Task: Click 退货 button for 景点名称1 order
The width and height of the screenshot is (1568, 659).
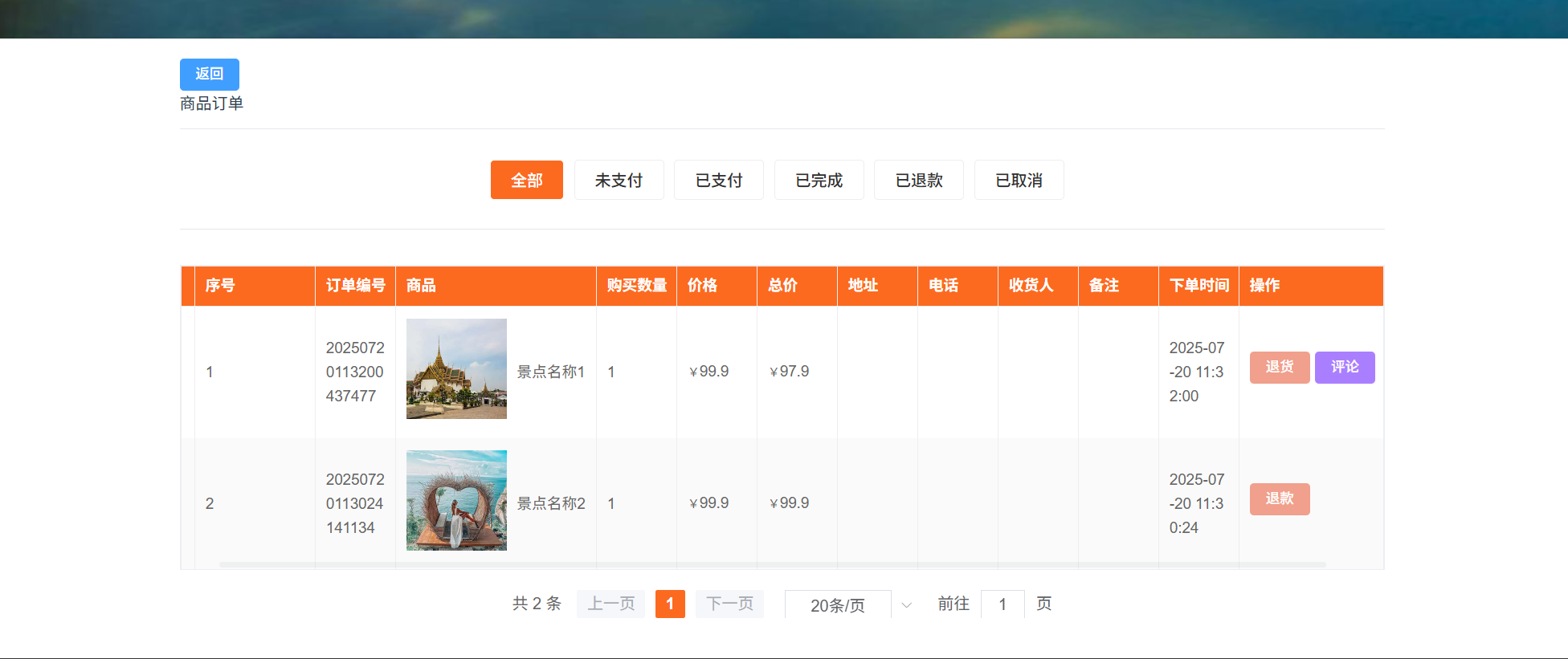Action: click(1280, 367)
